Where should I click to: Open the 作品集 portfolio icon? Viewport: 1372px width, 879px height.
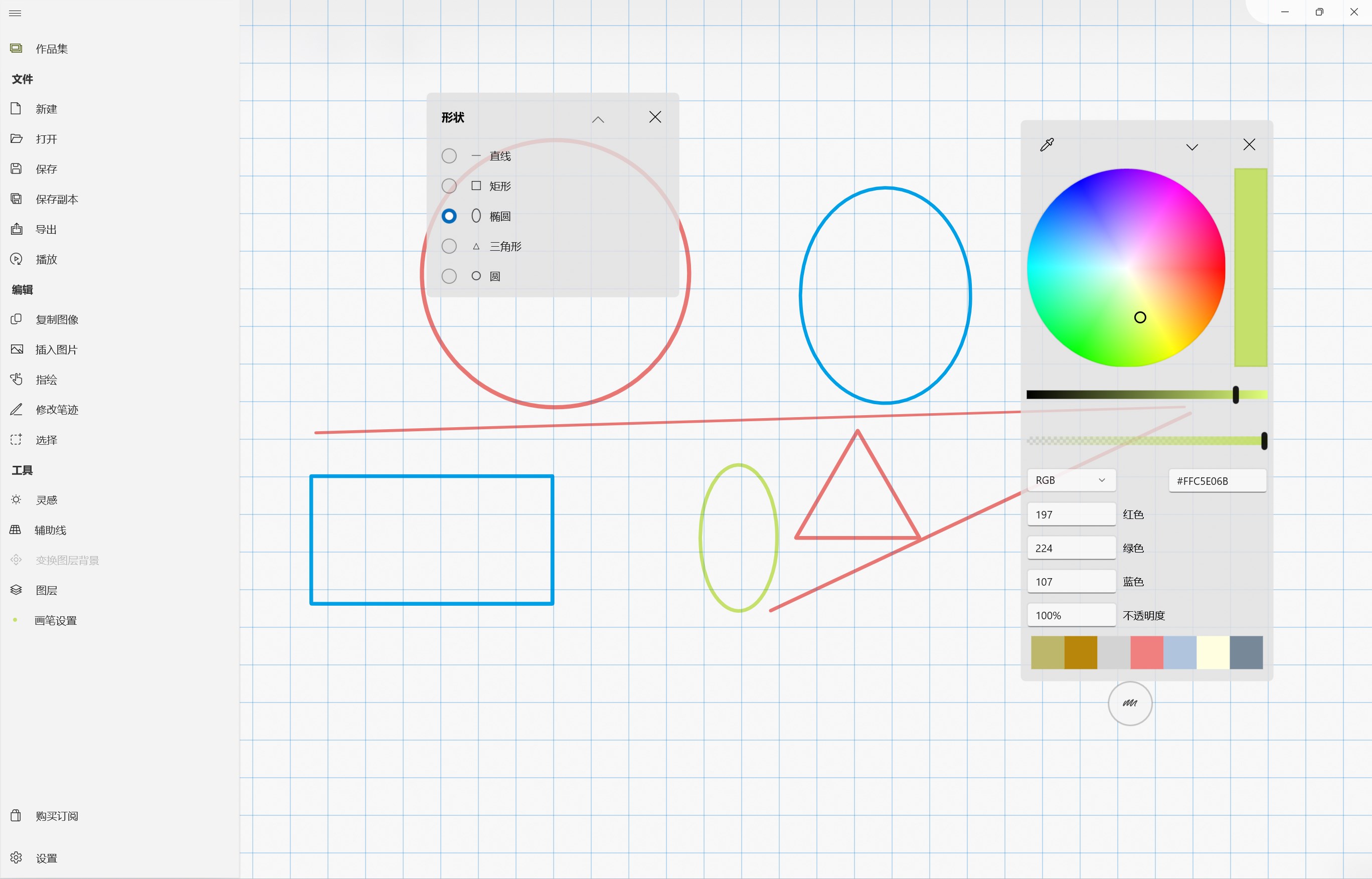point(16,49)
